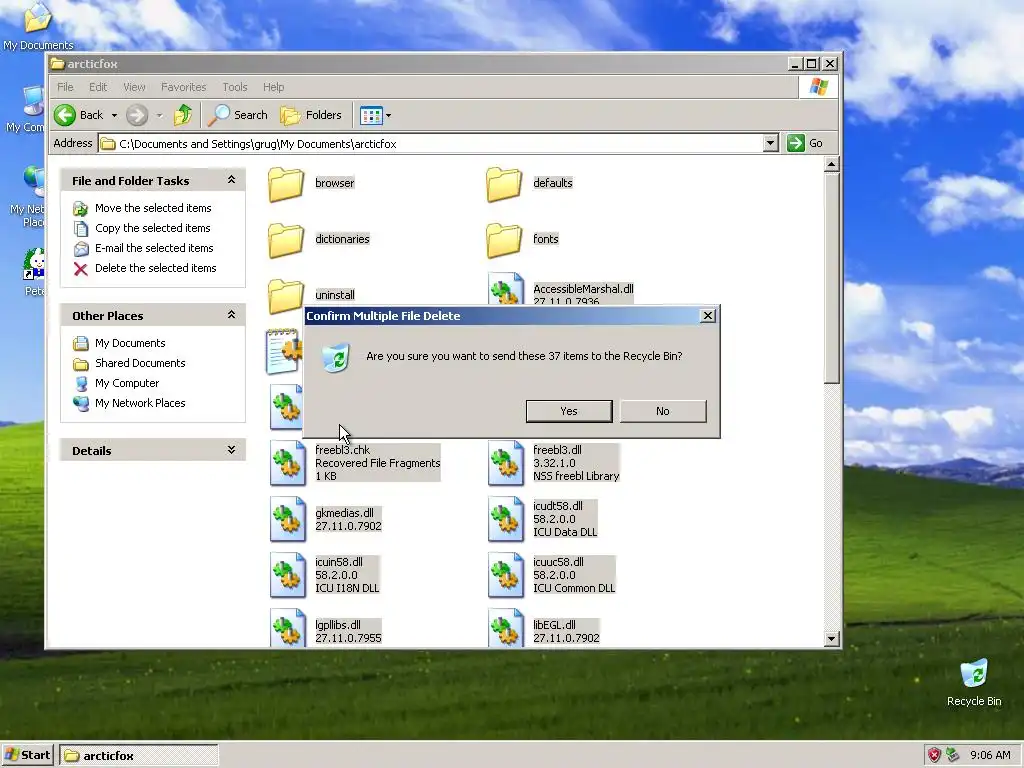Close the Confirm Multiple File Delete dialog

[x=707, y=316]
